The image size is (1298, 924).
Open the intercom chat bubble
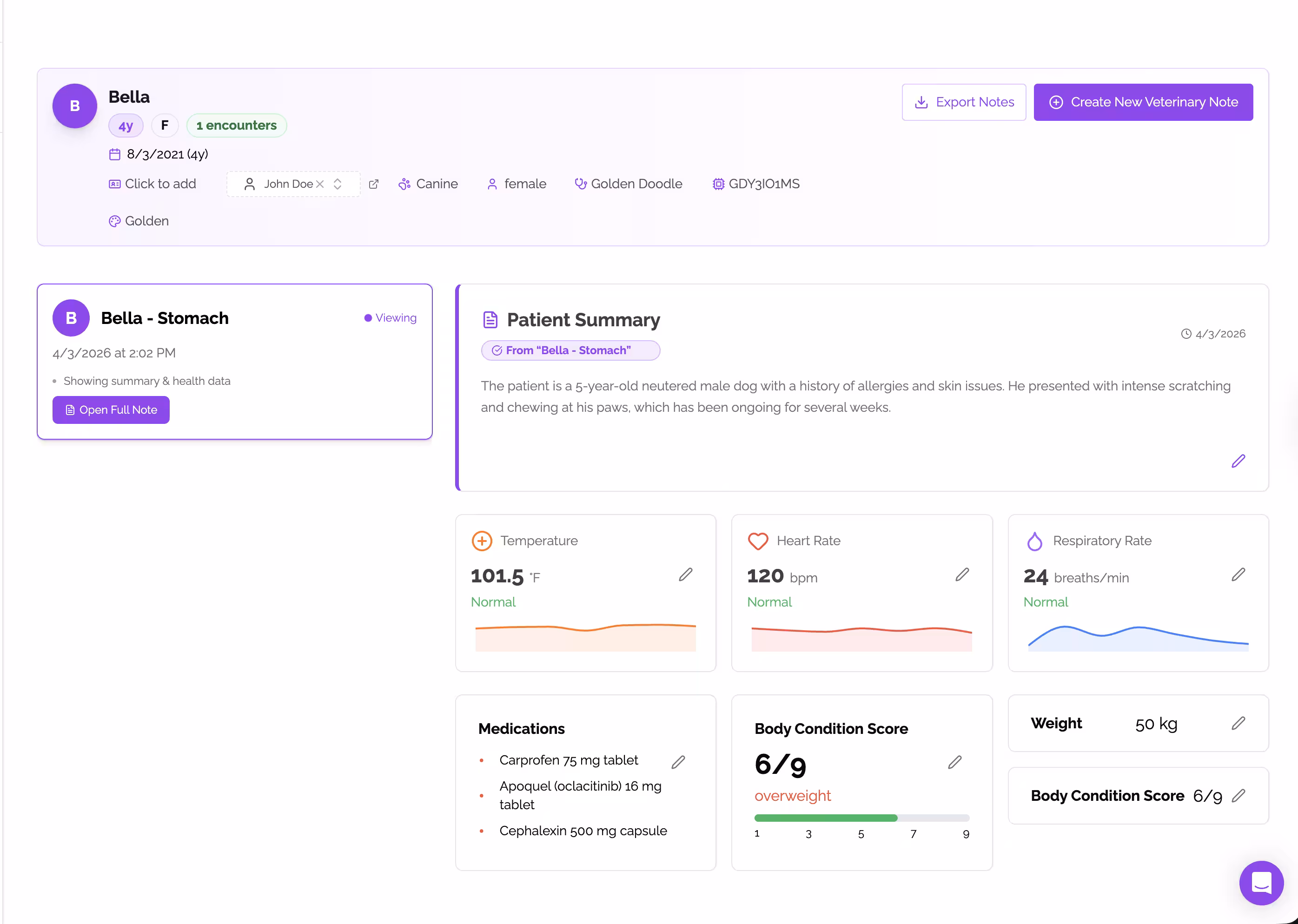[1261, 883]
